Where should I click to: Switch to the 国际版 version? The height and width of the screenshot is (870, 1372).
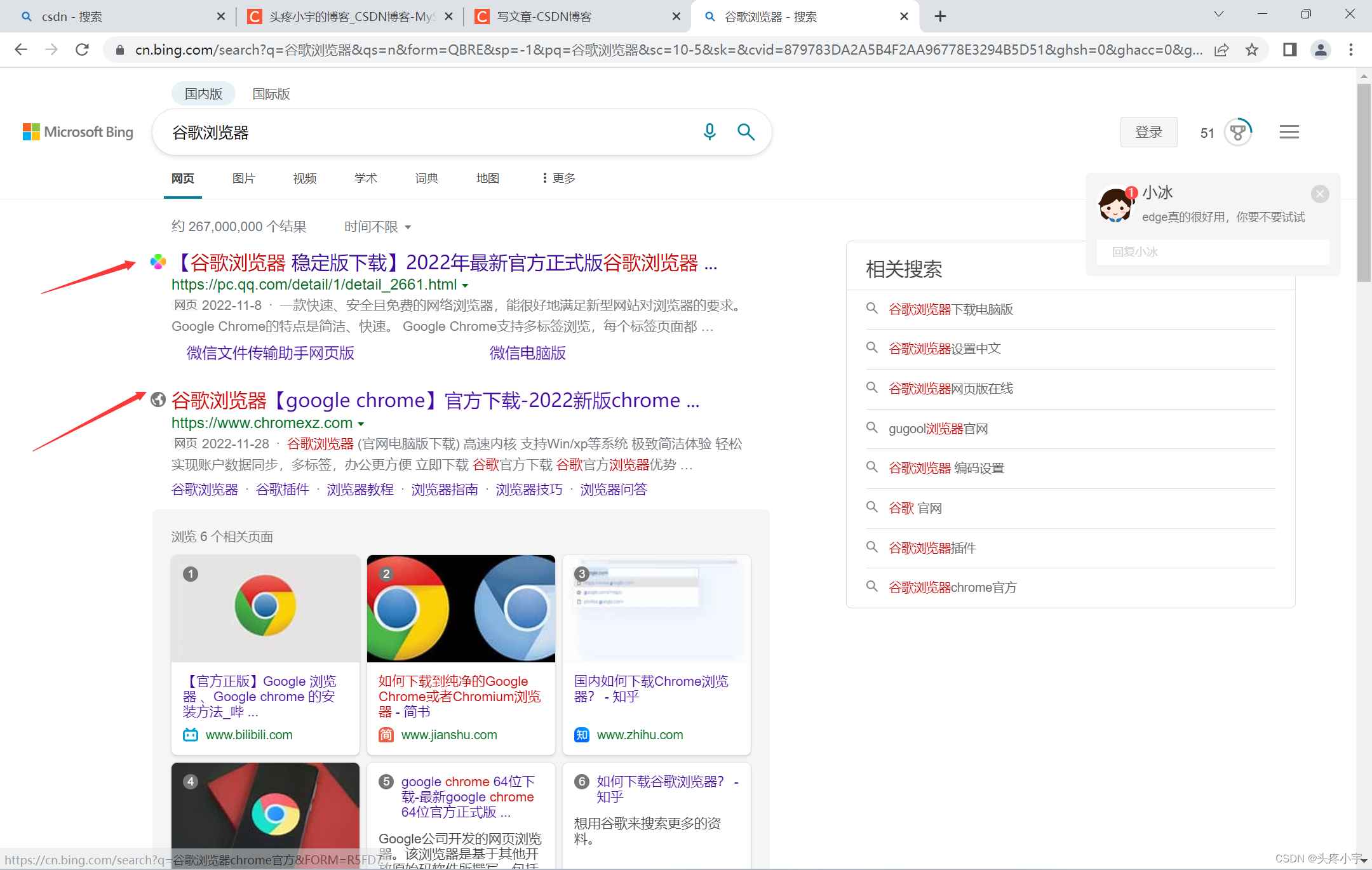[271, 93]
